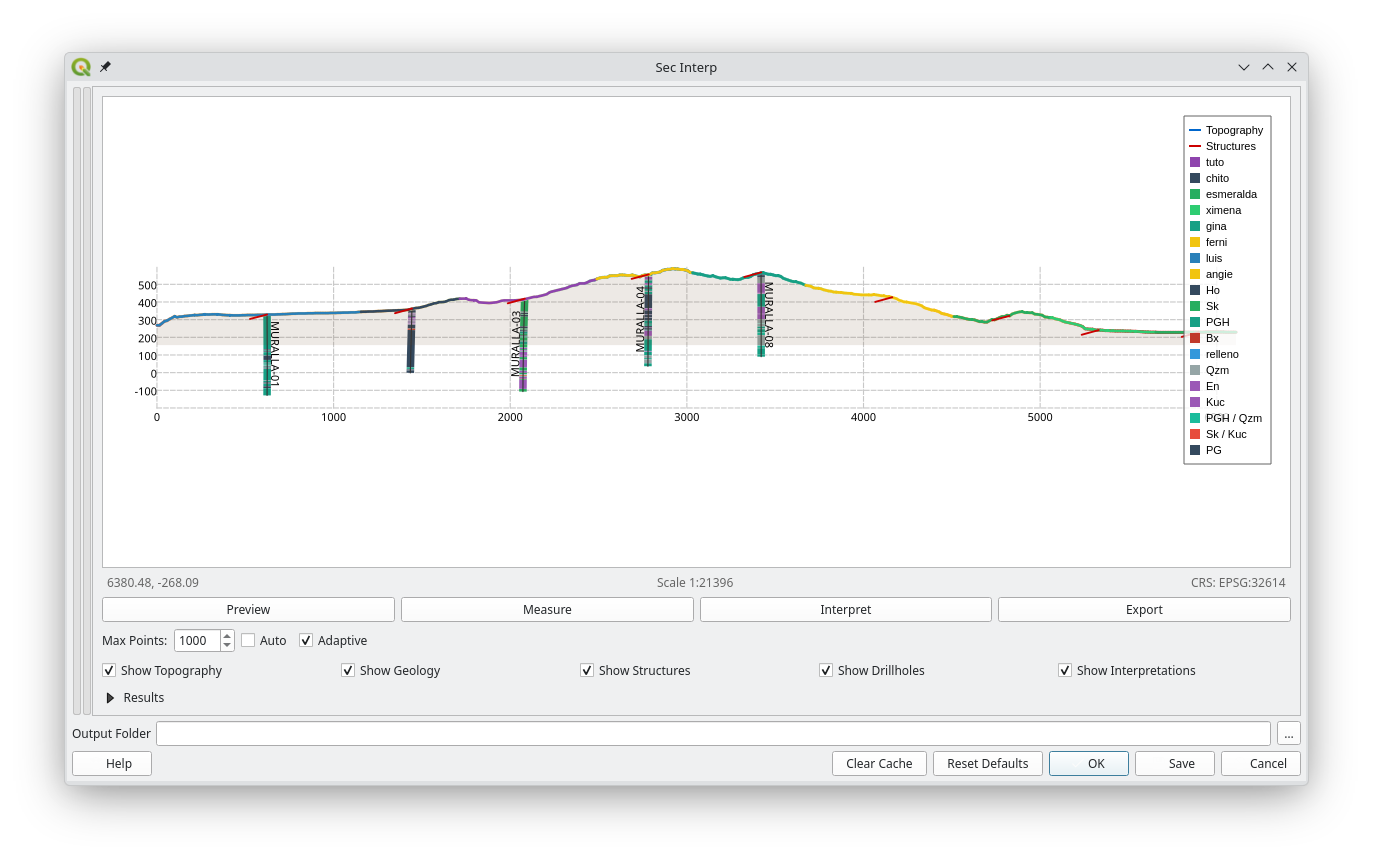Viewport: 1373px width, 862px height.
Task: Expand the Results section
Action: [110, 698]
